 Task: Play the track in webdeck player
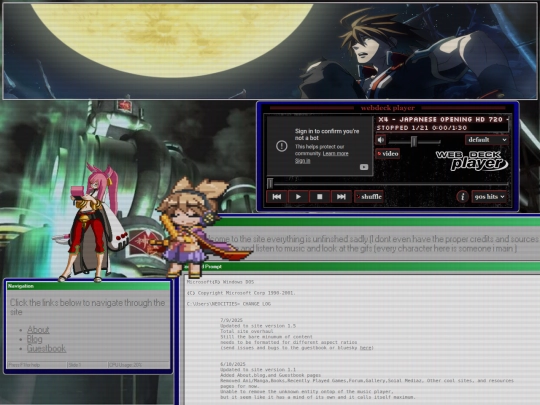(298, 197)
